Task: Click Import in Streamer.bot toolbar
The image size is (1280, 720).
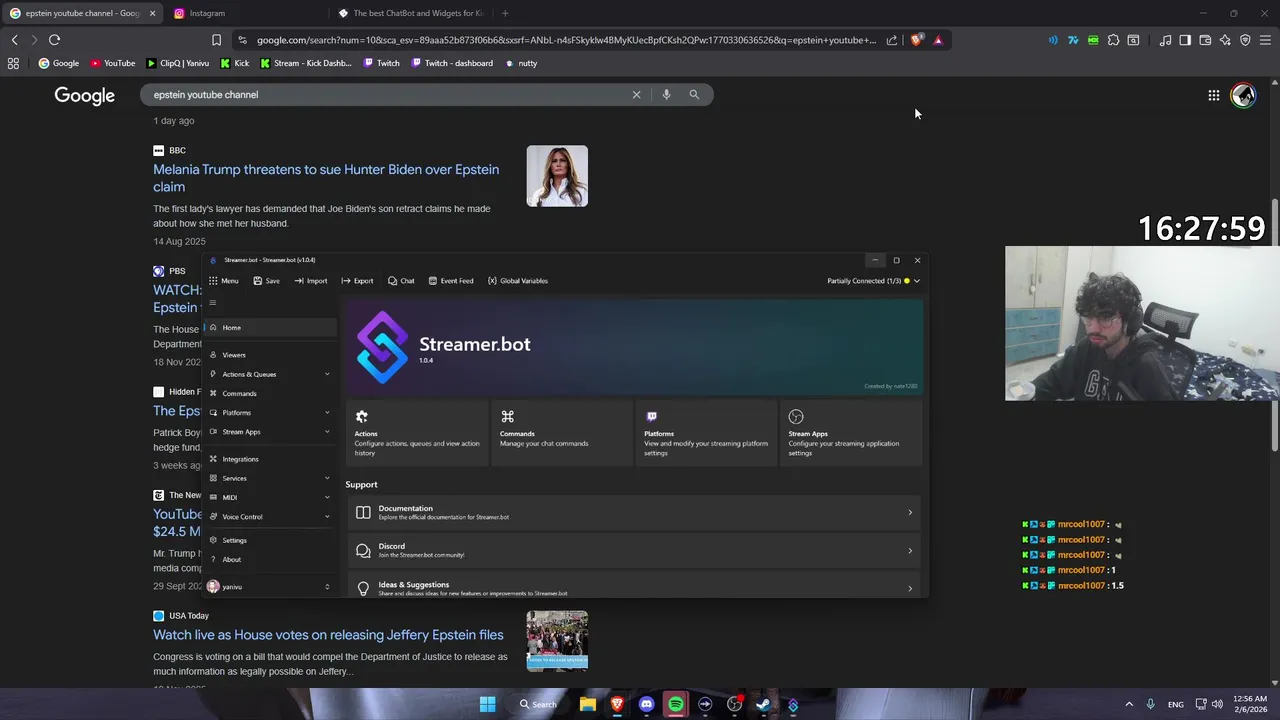Action: pos(311,281)
